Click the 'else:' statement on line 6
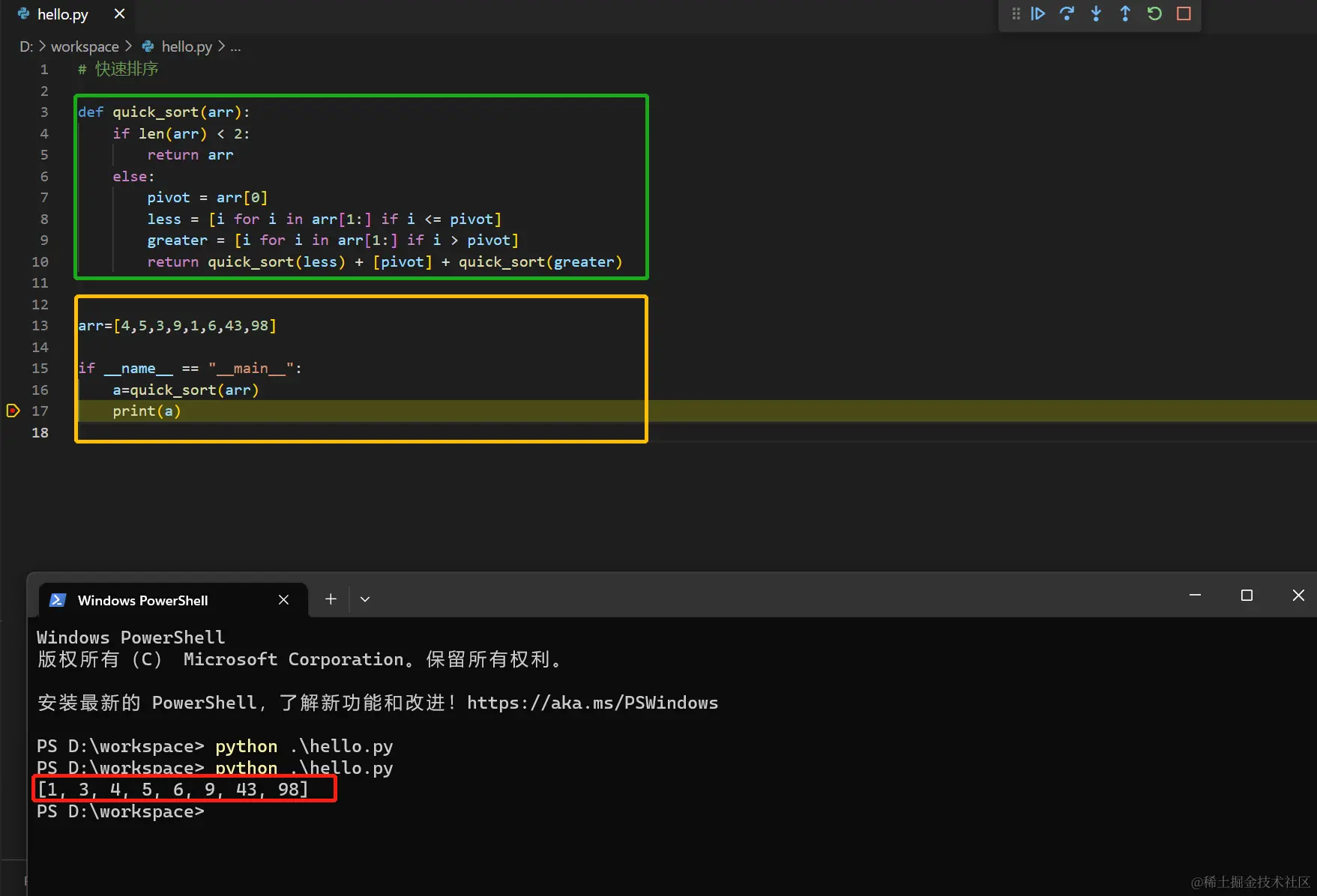1317x896 pixels. point(133,177)
